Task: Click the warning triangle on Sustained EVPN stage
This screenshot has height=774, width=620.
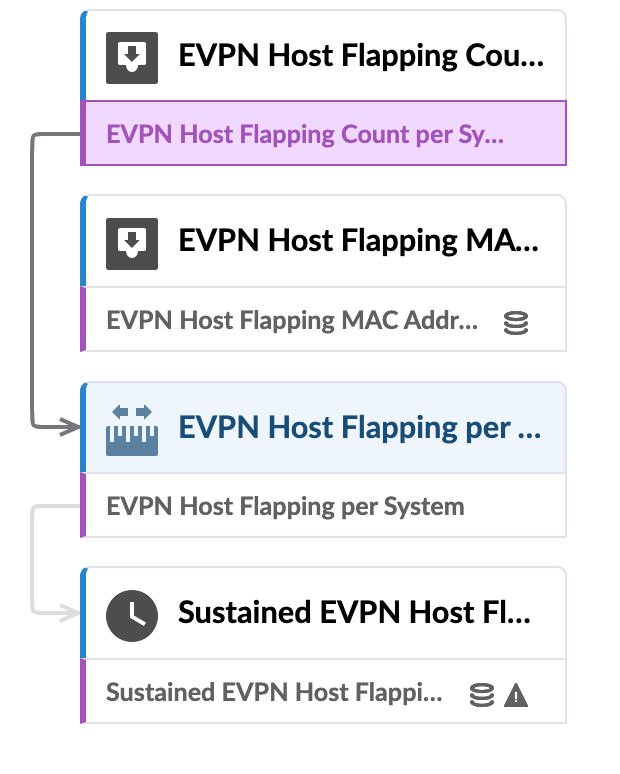Action: pos(516,694)
